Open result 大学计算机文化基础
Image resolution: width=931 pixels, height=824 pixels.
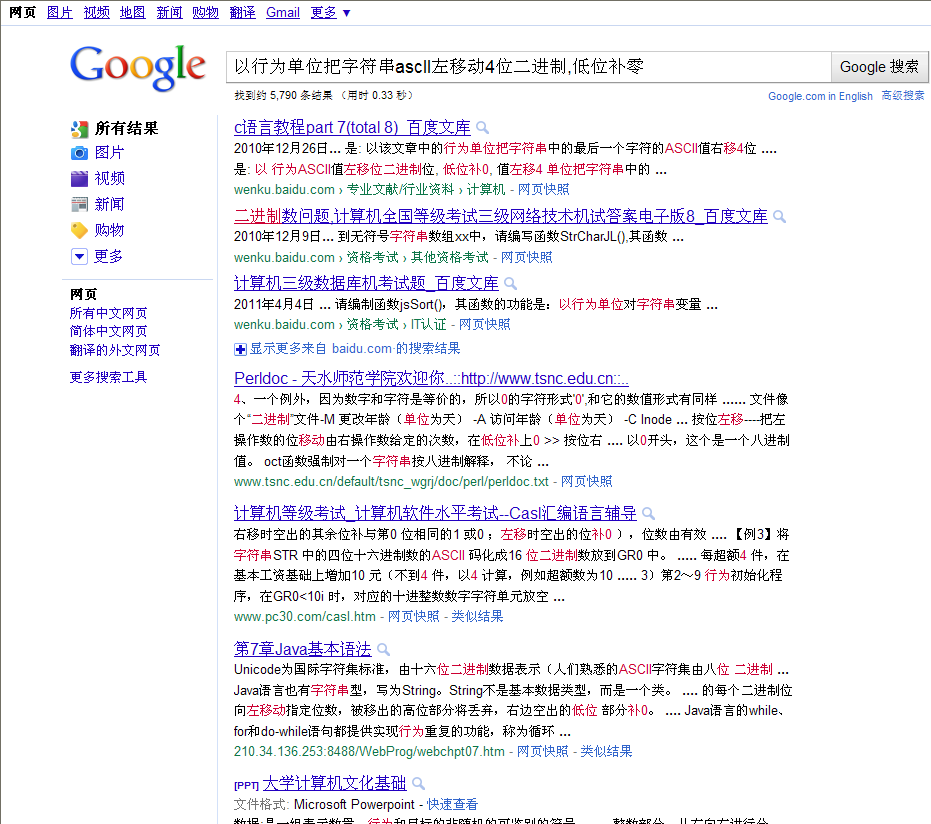pos(334,783)
